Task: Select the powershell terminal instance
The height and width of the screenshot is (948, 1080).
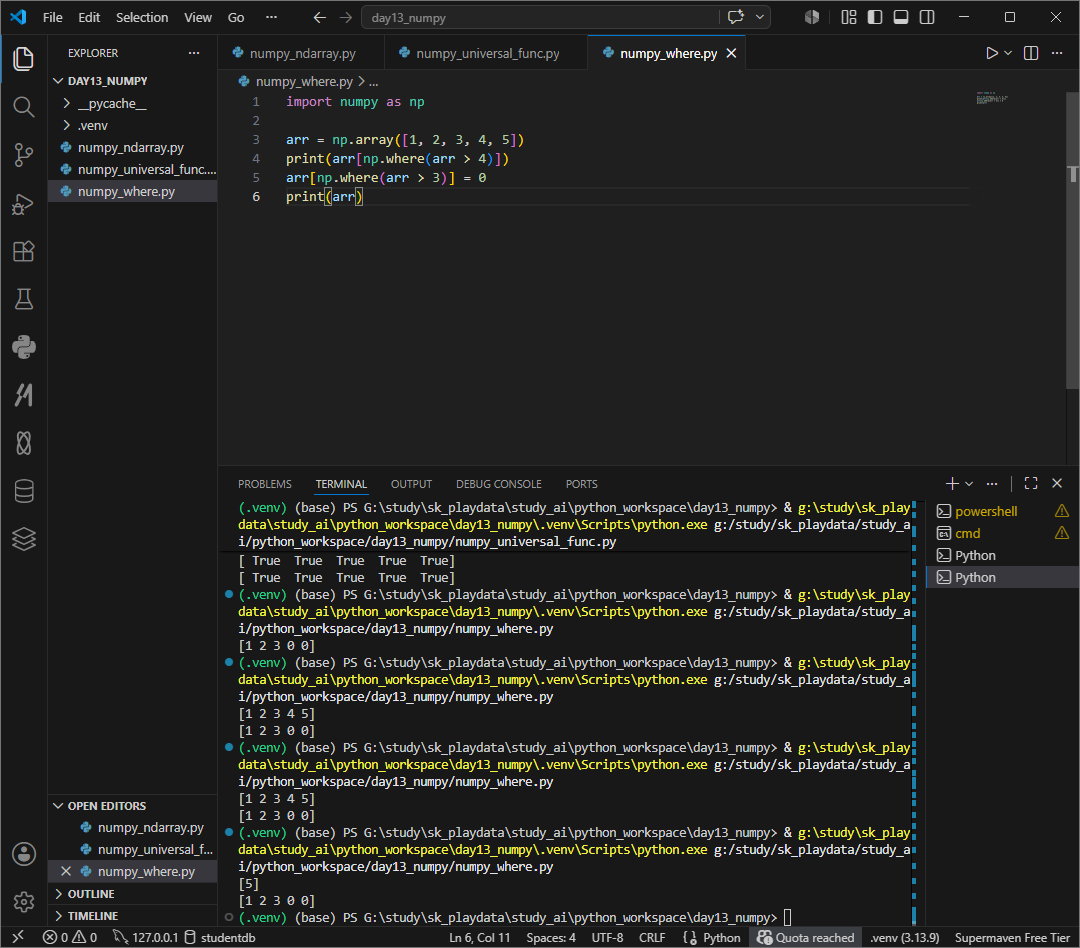Action: pos(1003,511)
